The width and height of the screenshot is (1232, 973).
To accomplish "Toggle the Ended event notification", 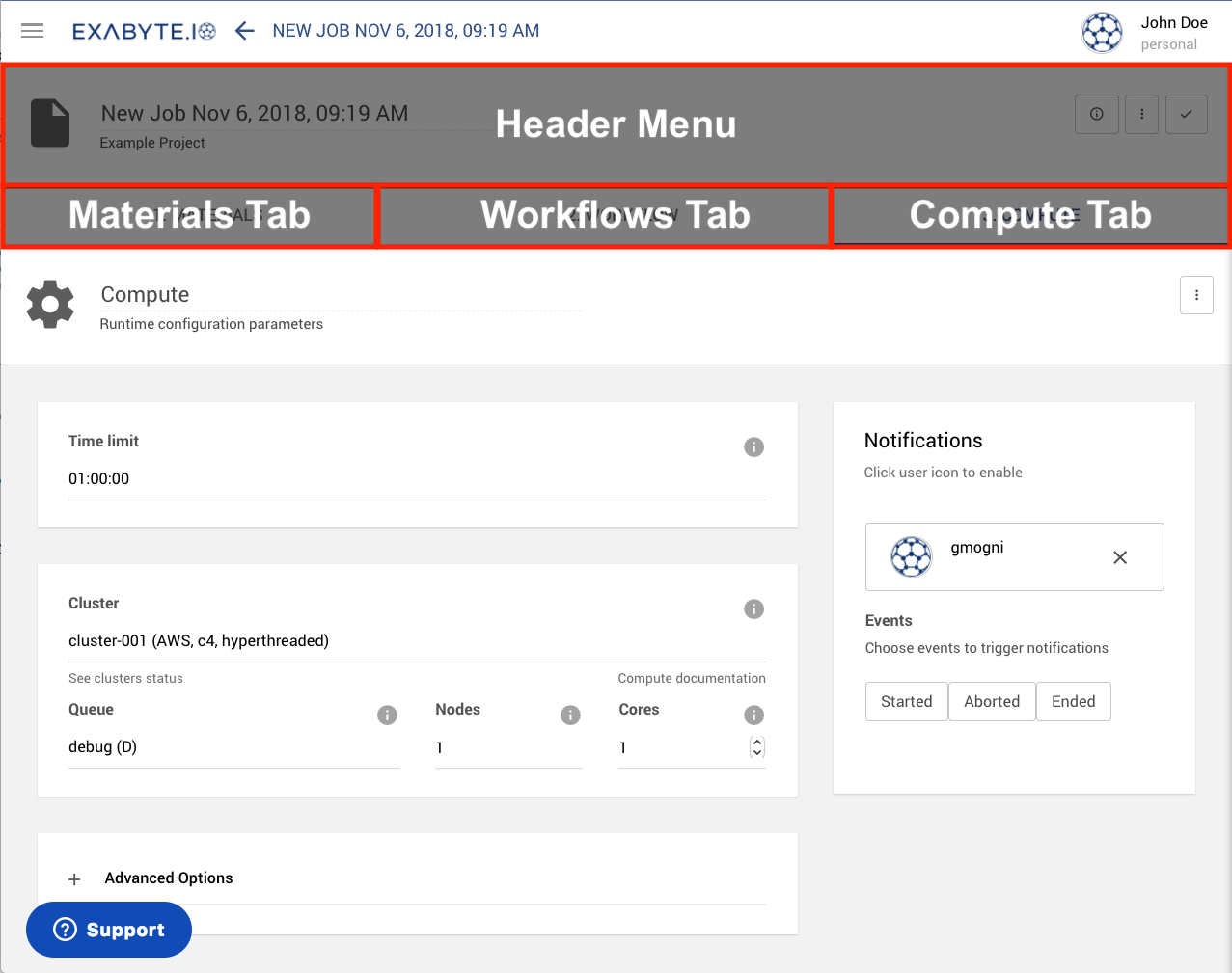I will [1073, 701].
